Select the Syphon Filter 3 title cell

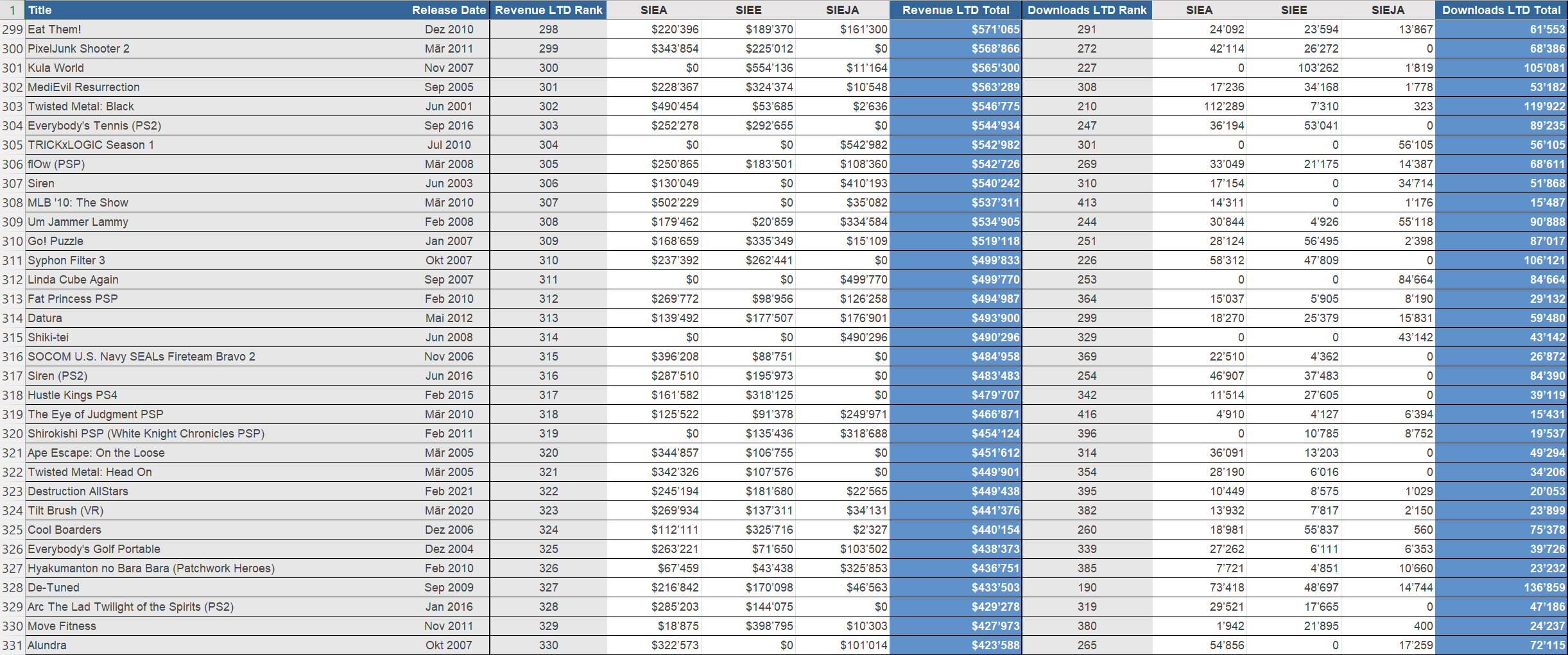(66, 260)
